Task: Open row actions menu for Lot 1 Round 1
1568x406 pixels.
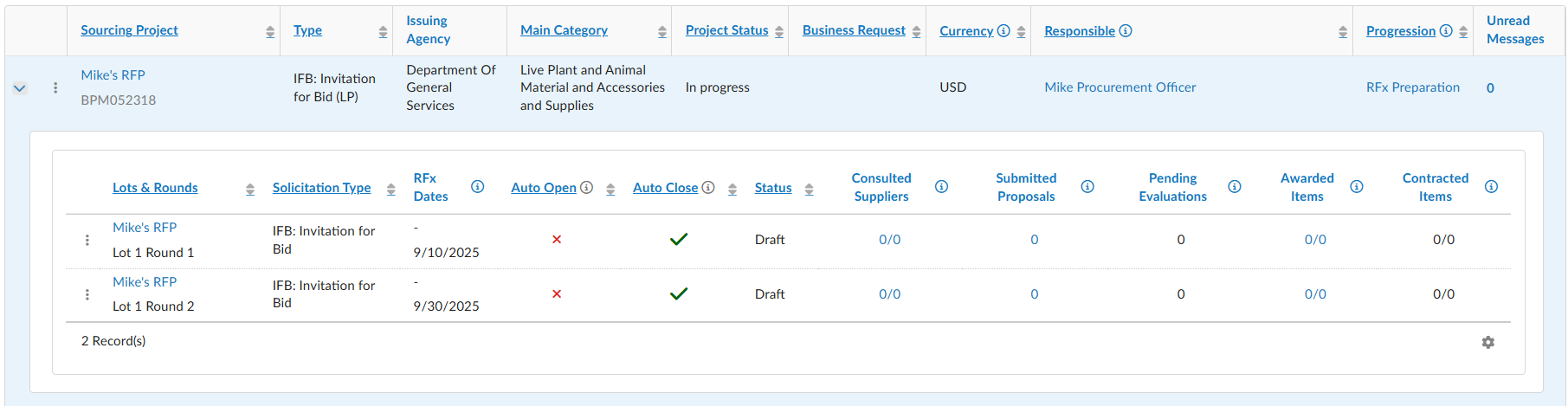Action: click(87, 240)
